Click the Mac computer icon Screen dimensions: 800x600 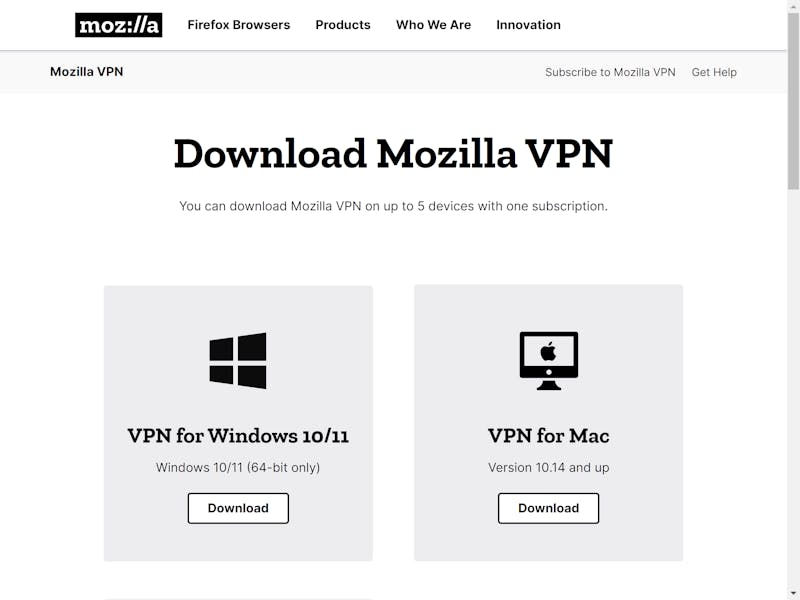(x=548, y=361)
